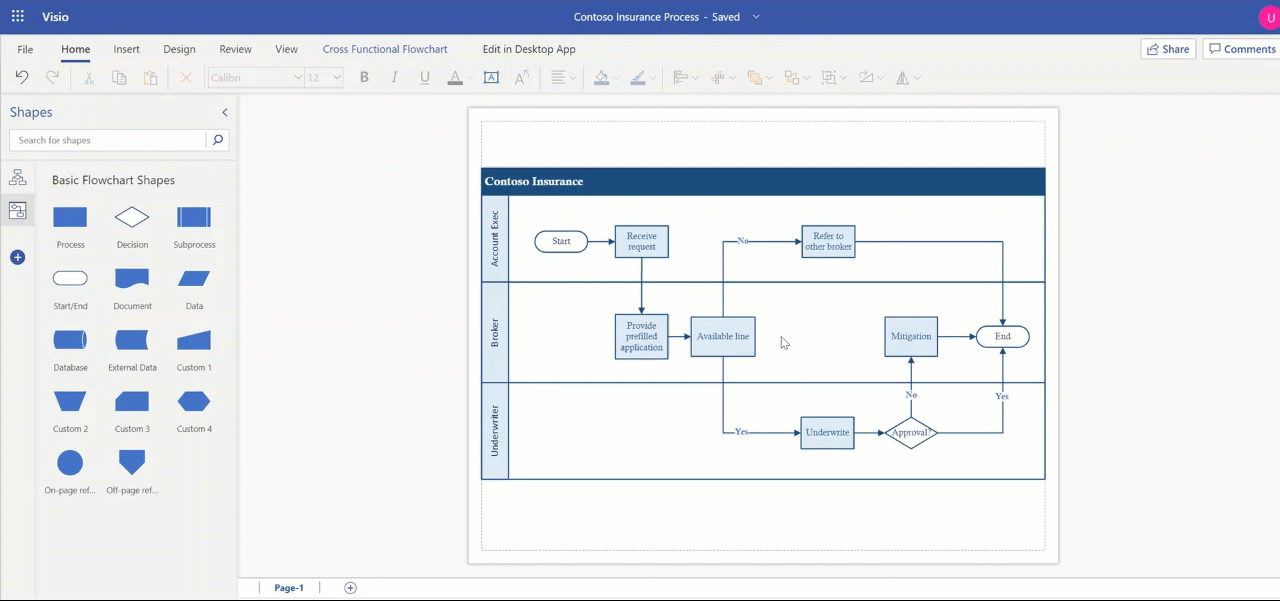Open the shape fill color tool

pos(602,77)
